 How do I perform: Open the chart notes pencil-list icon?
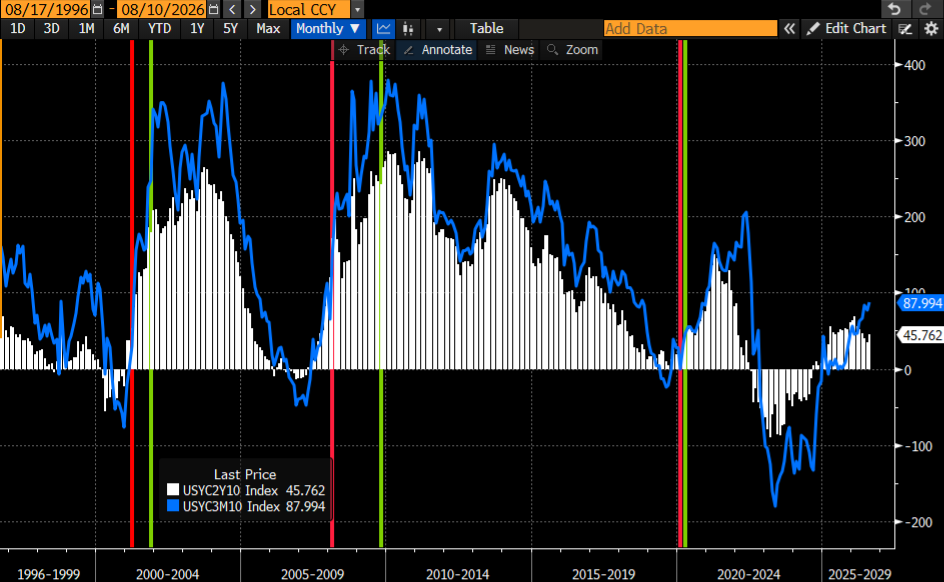point(905,28)
